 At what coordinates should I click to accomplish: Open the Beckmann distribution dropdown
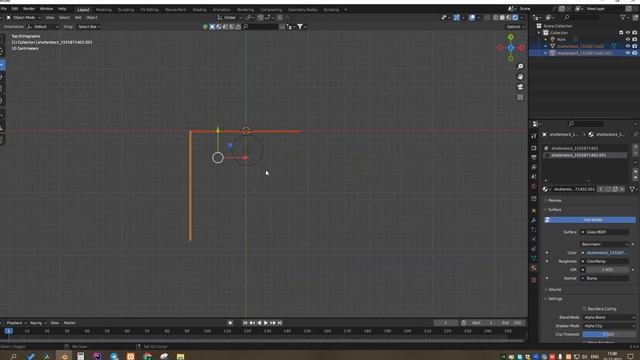604,244
